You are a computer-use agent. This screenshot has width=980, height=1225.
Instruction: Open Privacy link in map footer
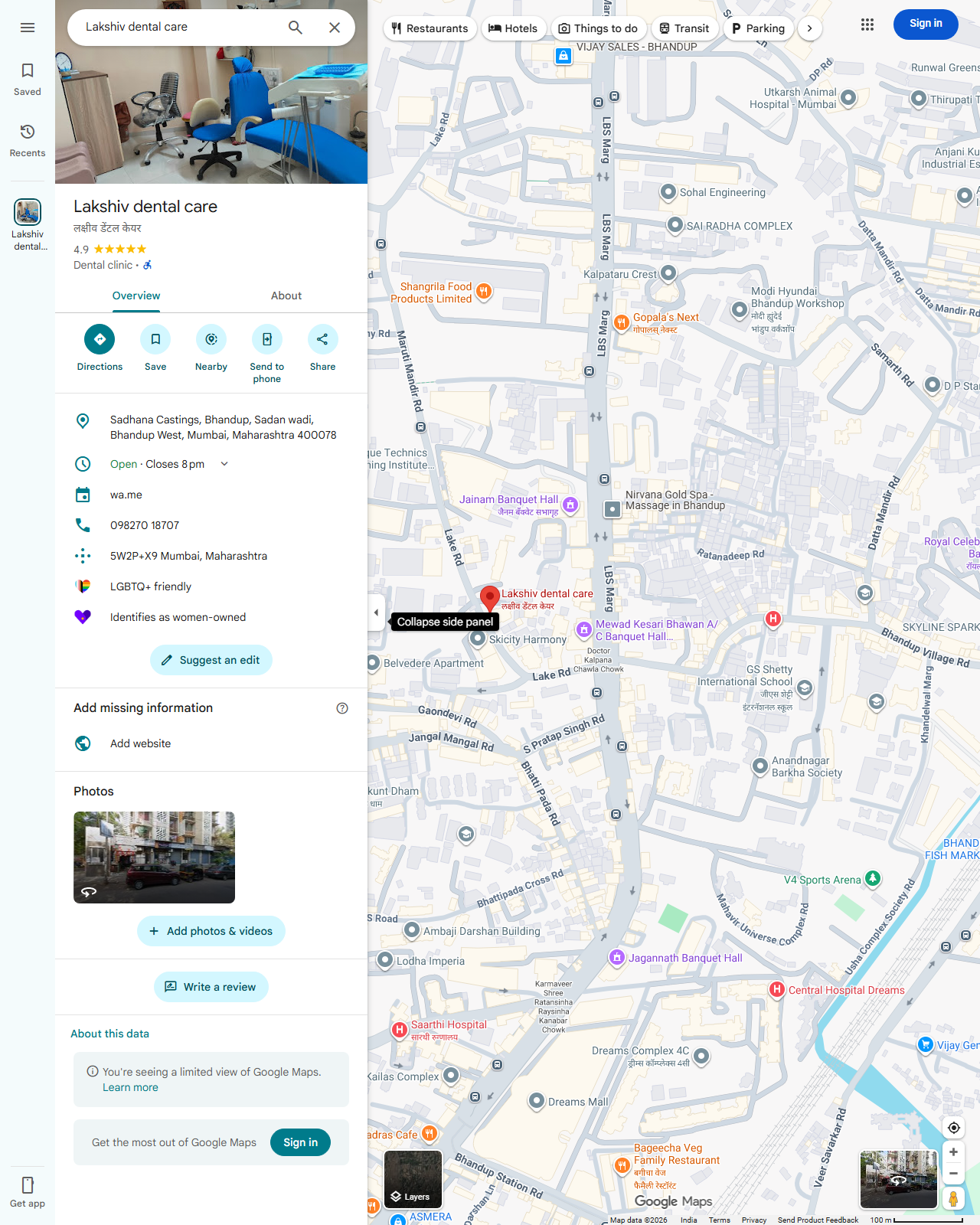[753, 1220]
